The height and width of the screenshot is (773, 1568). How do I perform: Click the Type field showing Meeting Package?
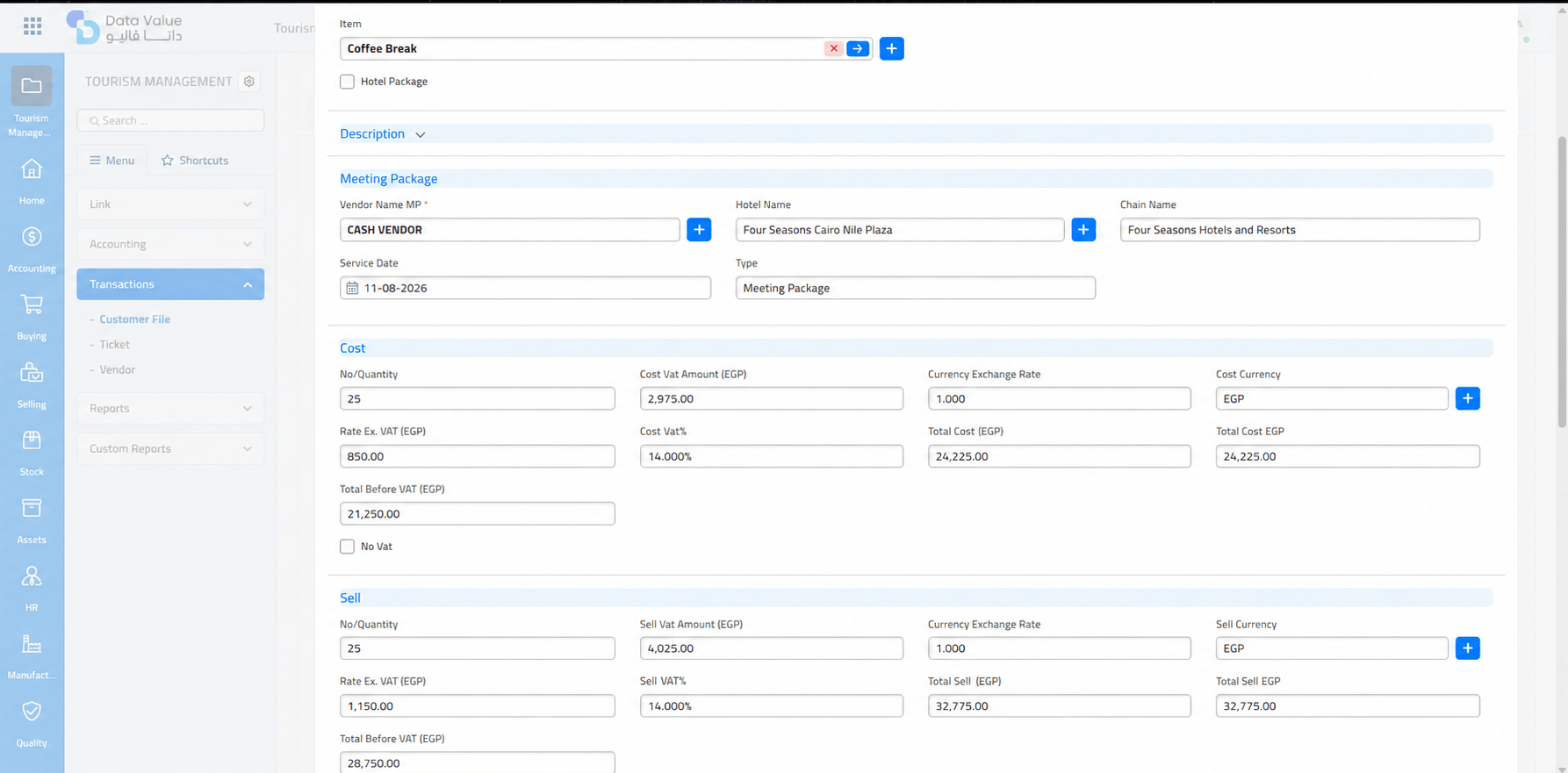tap(916, 288)
